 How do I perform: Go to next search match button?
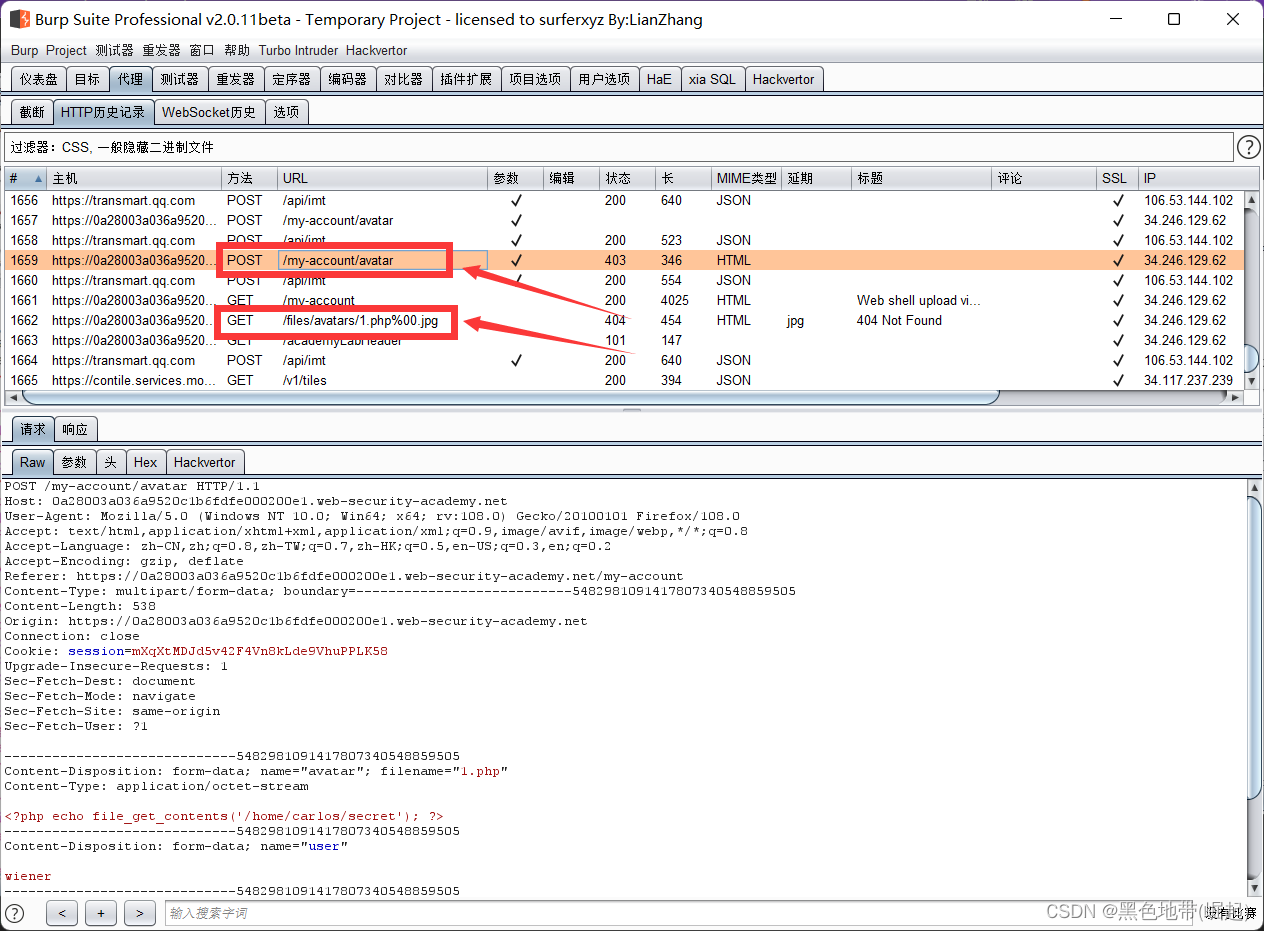click(x=140, y=912)
